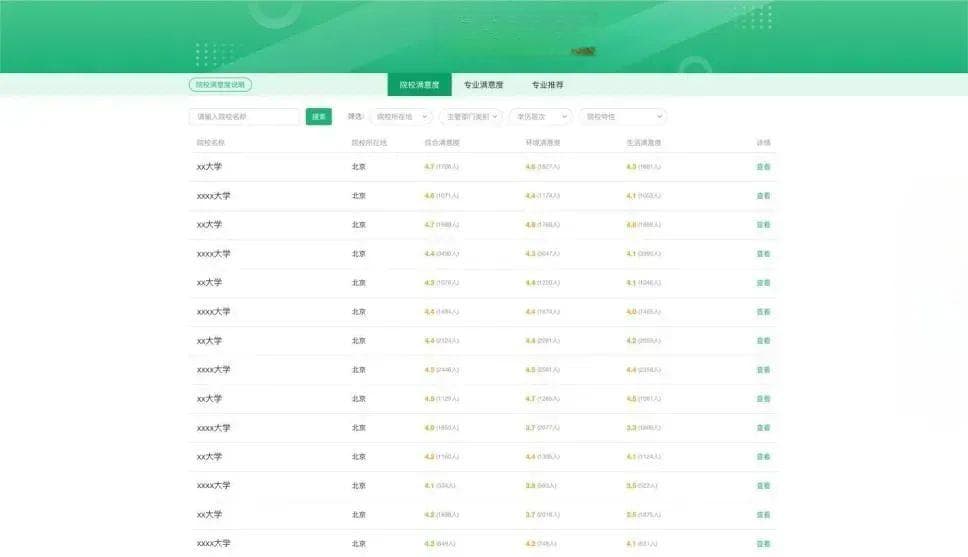968x557 pixels.
Task: Open 查看 details for the fifth row
Action: click(764, 283)
